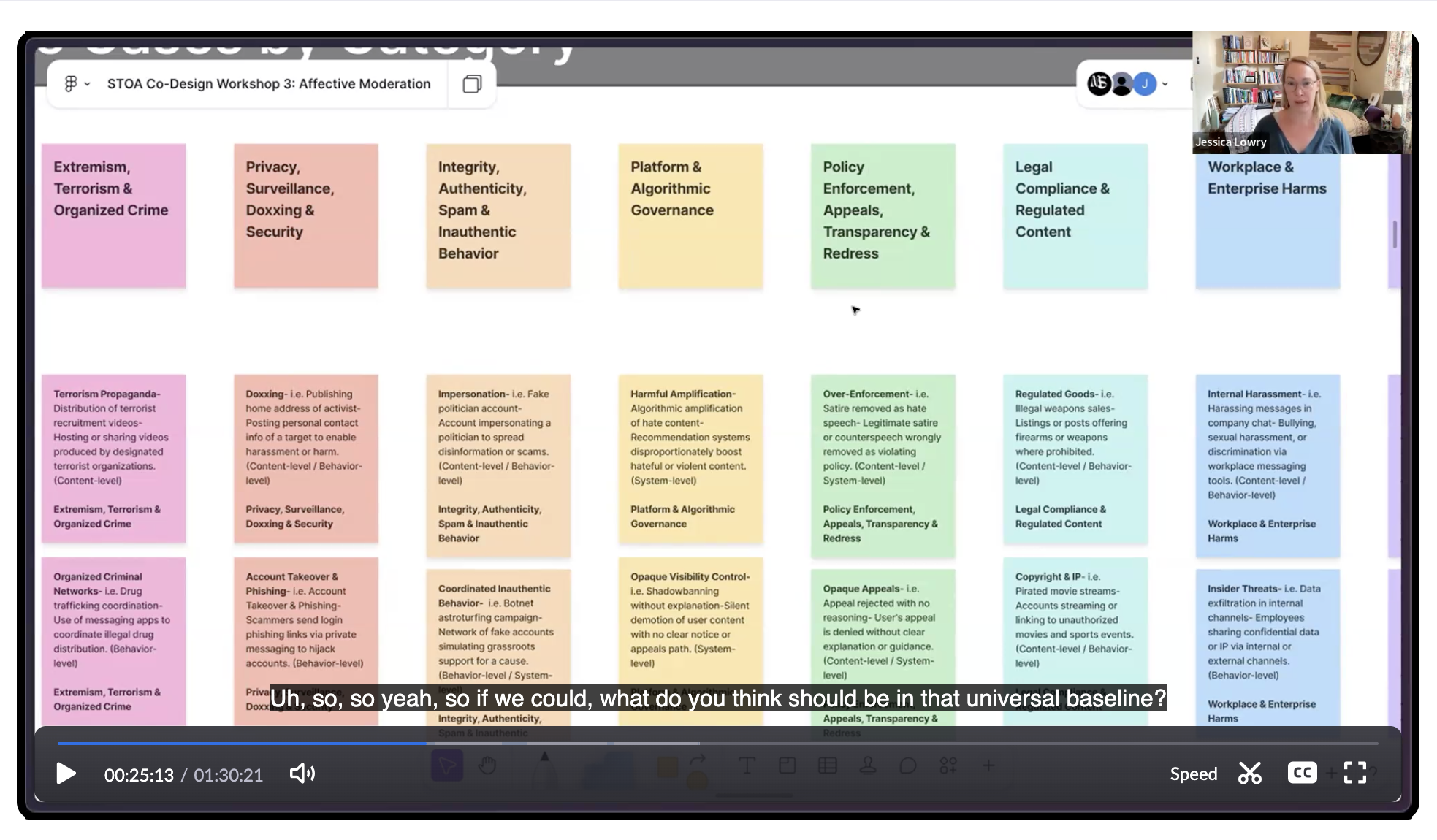Screen dimensions: 1437x840
Task: Click the 'Extremism, Terrorism & Organized Crime' header sticky
Action: point(113,215)
